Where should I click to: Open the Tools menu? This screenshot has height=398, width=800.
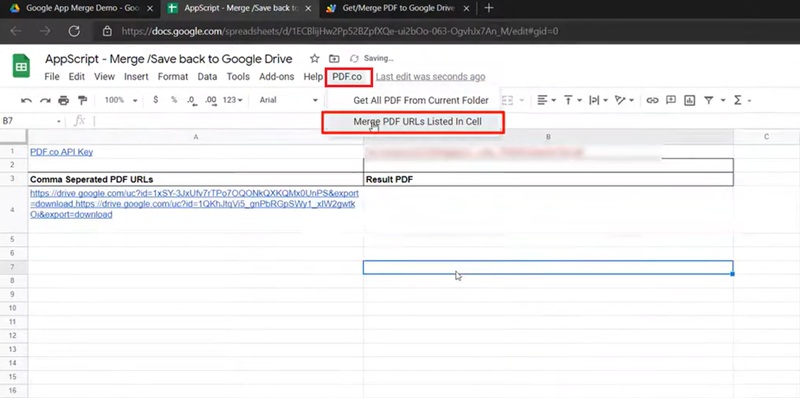coord(238,77)
